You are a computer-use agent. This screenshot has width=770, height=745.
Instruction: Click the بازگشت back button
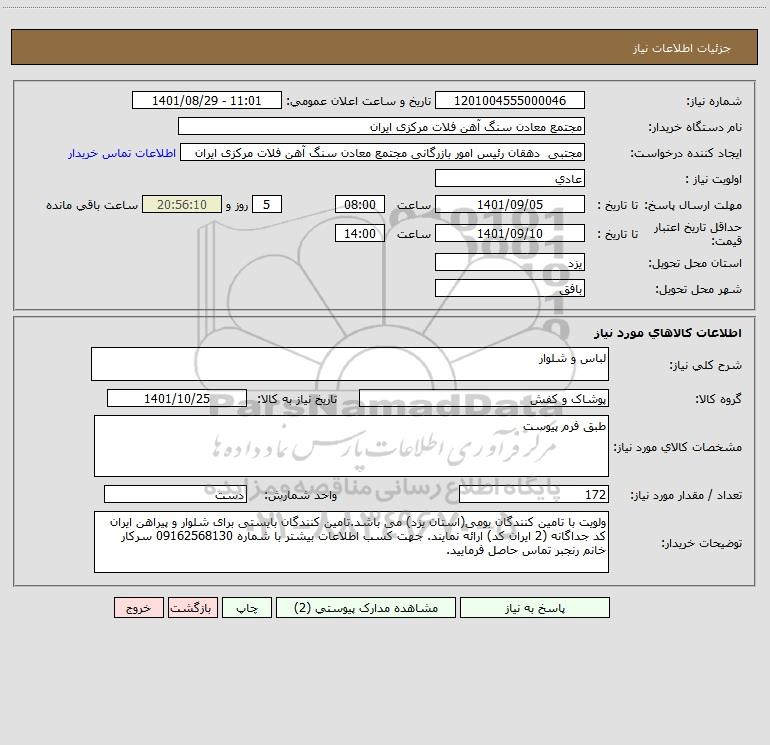click(192, 607)
